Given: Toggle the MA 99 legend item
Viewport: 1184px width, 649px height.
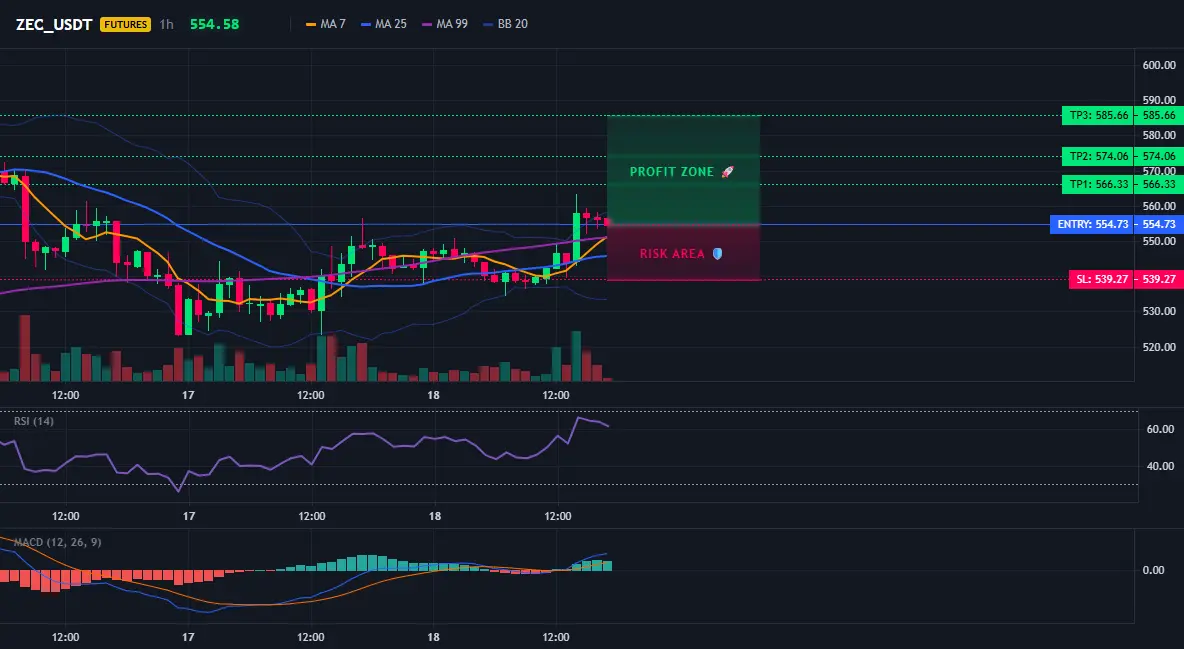Looking at the screenshot, I should click(x=445, y=24).
